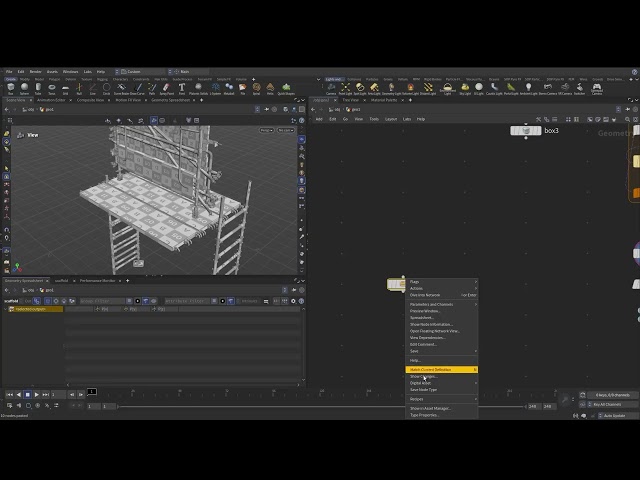Select the Tube shelf tool

[x=38, y=89]
